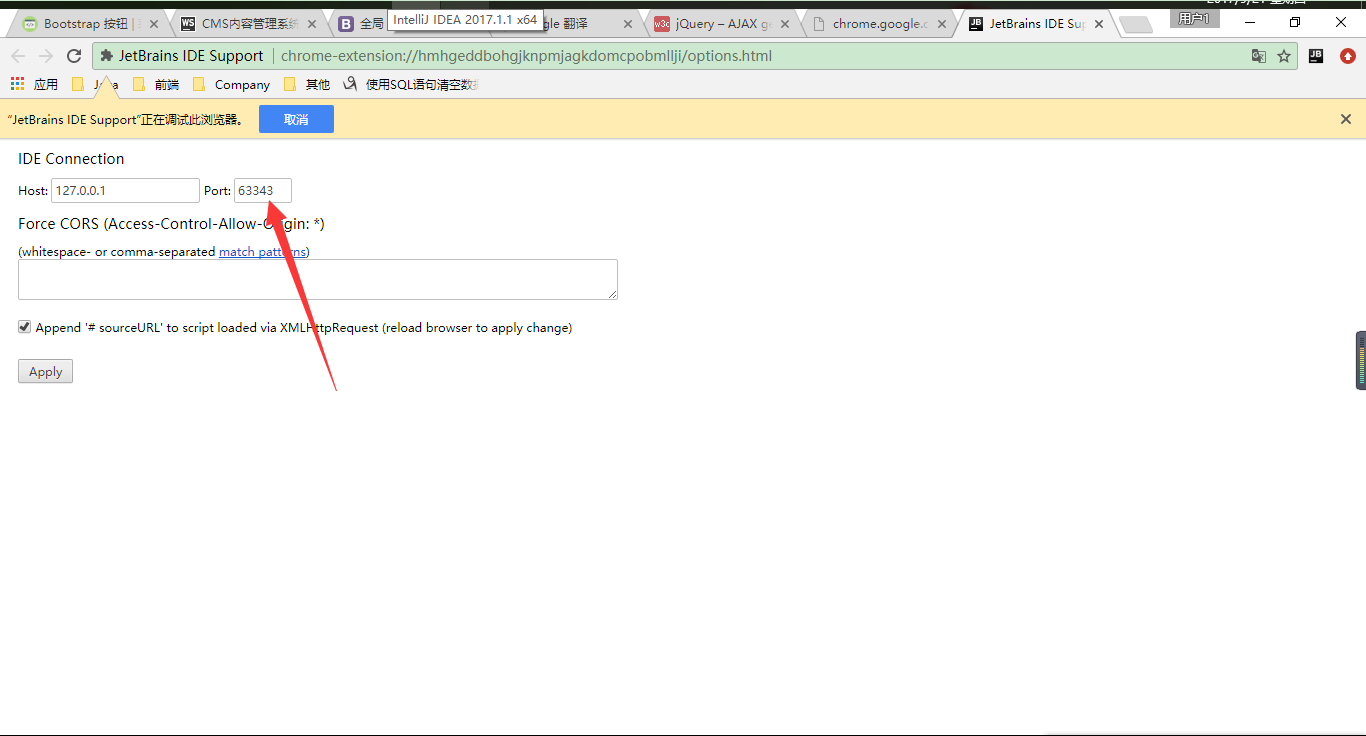This screenshot has height=736, width=1366.
Task: Reload the current page
Action: point(74,56)
